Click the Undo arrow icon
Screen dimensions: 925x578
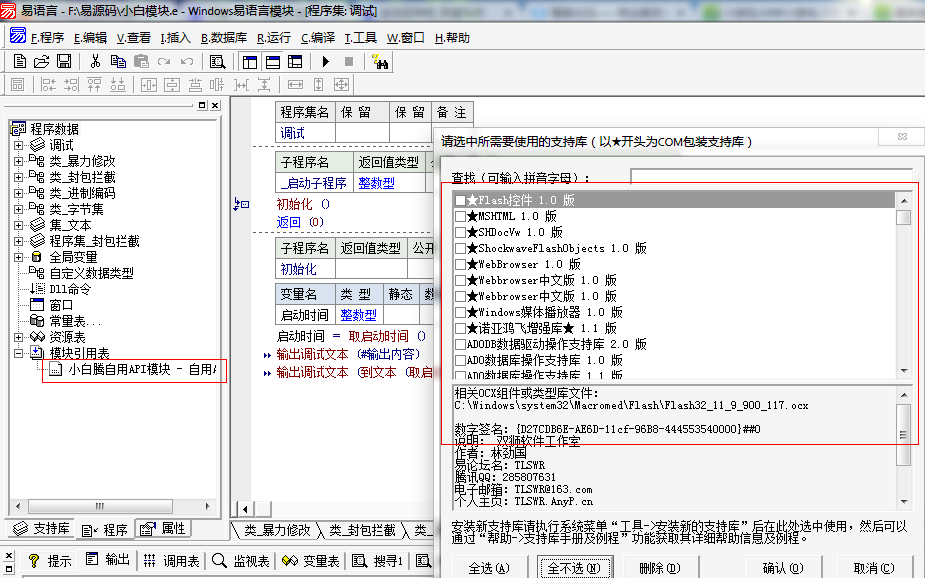click(187, 61)
